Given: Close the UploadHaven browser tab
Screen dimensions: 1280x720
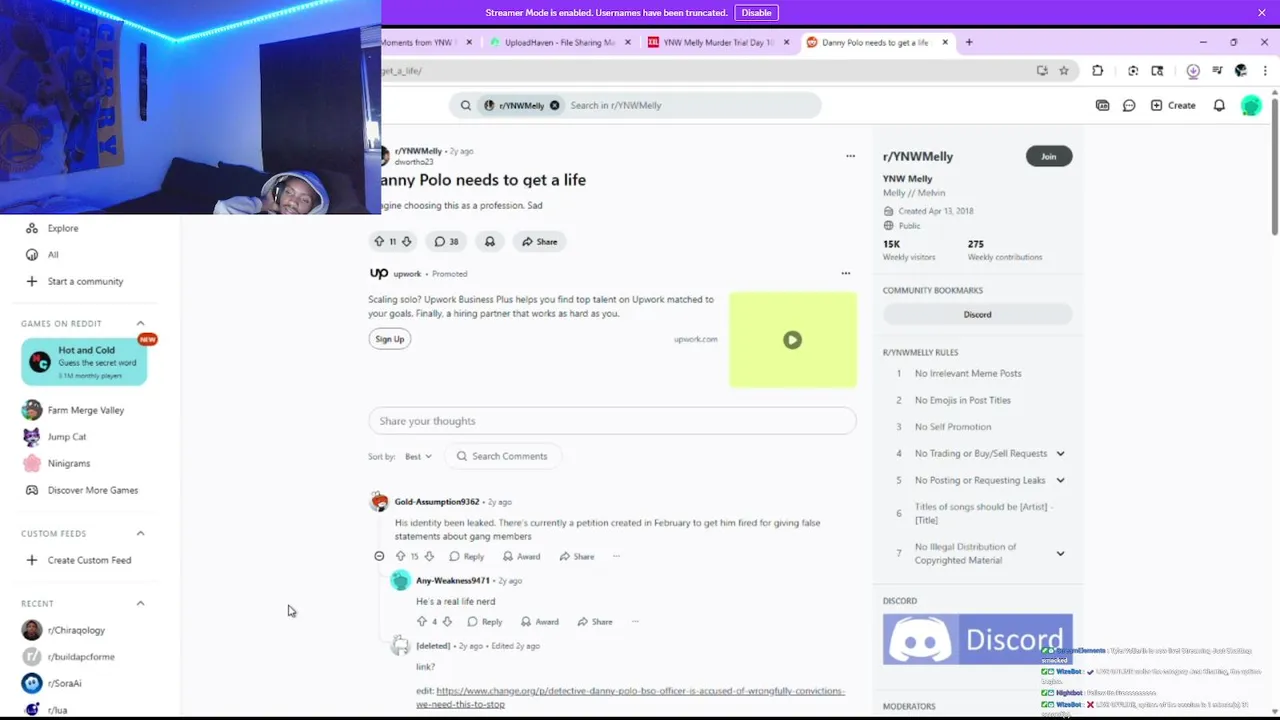Looking at the screenshot, I should coord(628,42).
